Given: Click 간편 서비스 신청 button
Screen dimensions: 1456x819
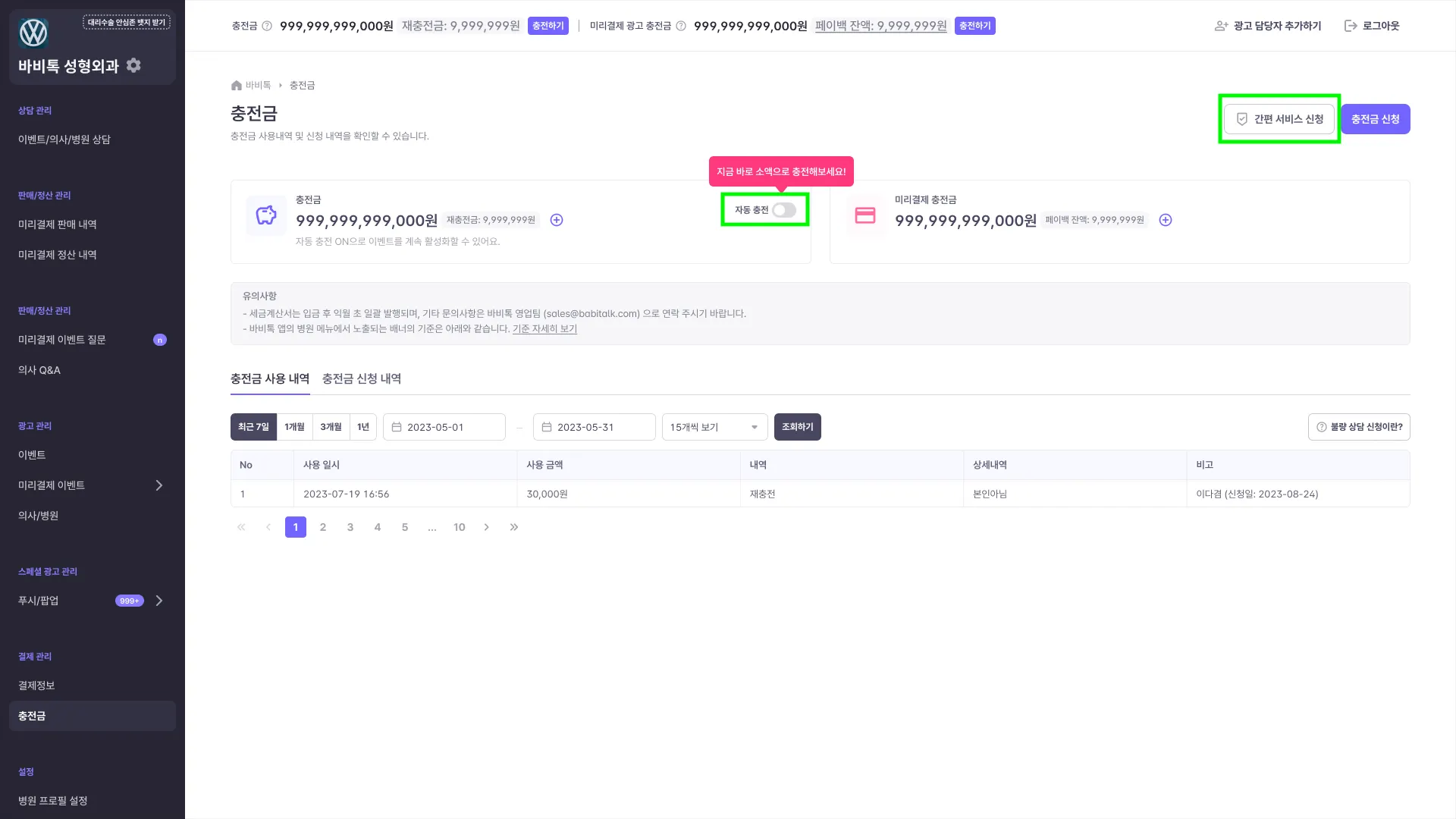Looking at the screenshot, I should [1279, 119].
